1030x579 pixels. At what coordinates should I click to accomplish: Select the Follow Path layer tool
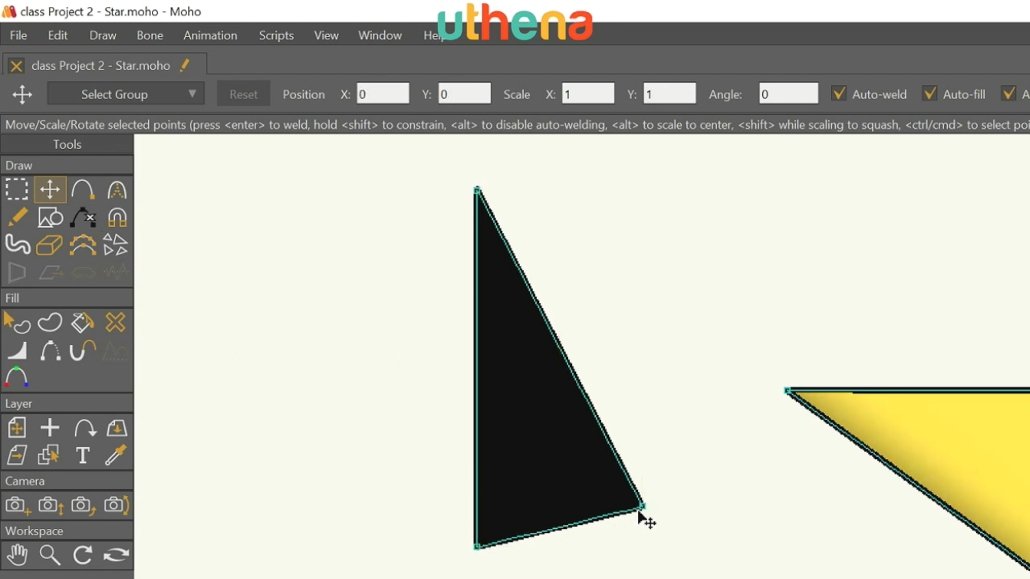pos(83,428)
